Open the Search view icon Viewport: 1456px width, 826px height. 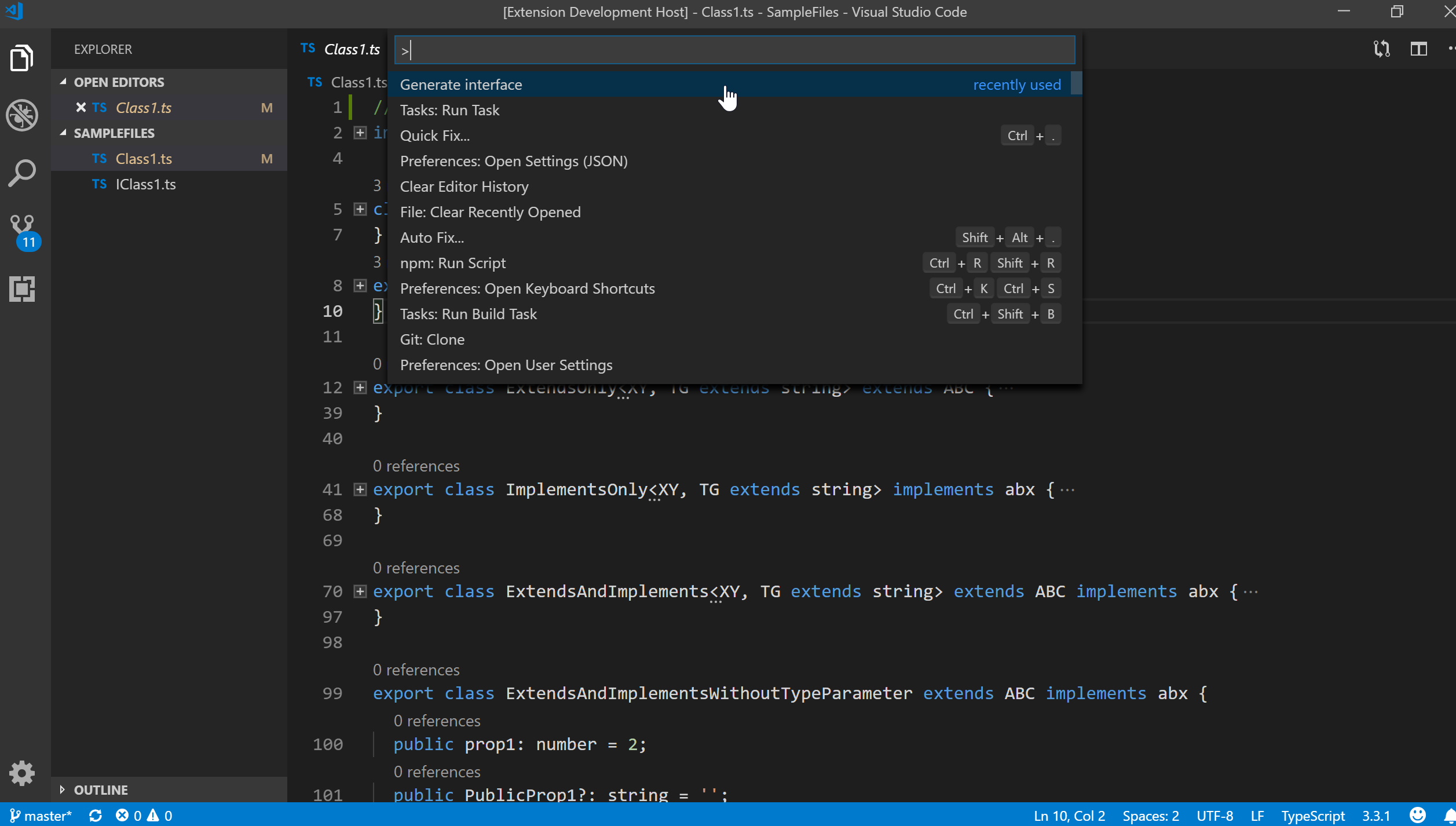pos(22,173)
